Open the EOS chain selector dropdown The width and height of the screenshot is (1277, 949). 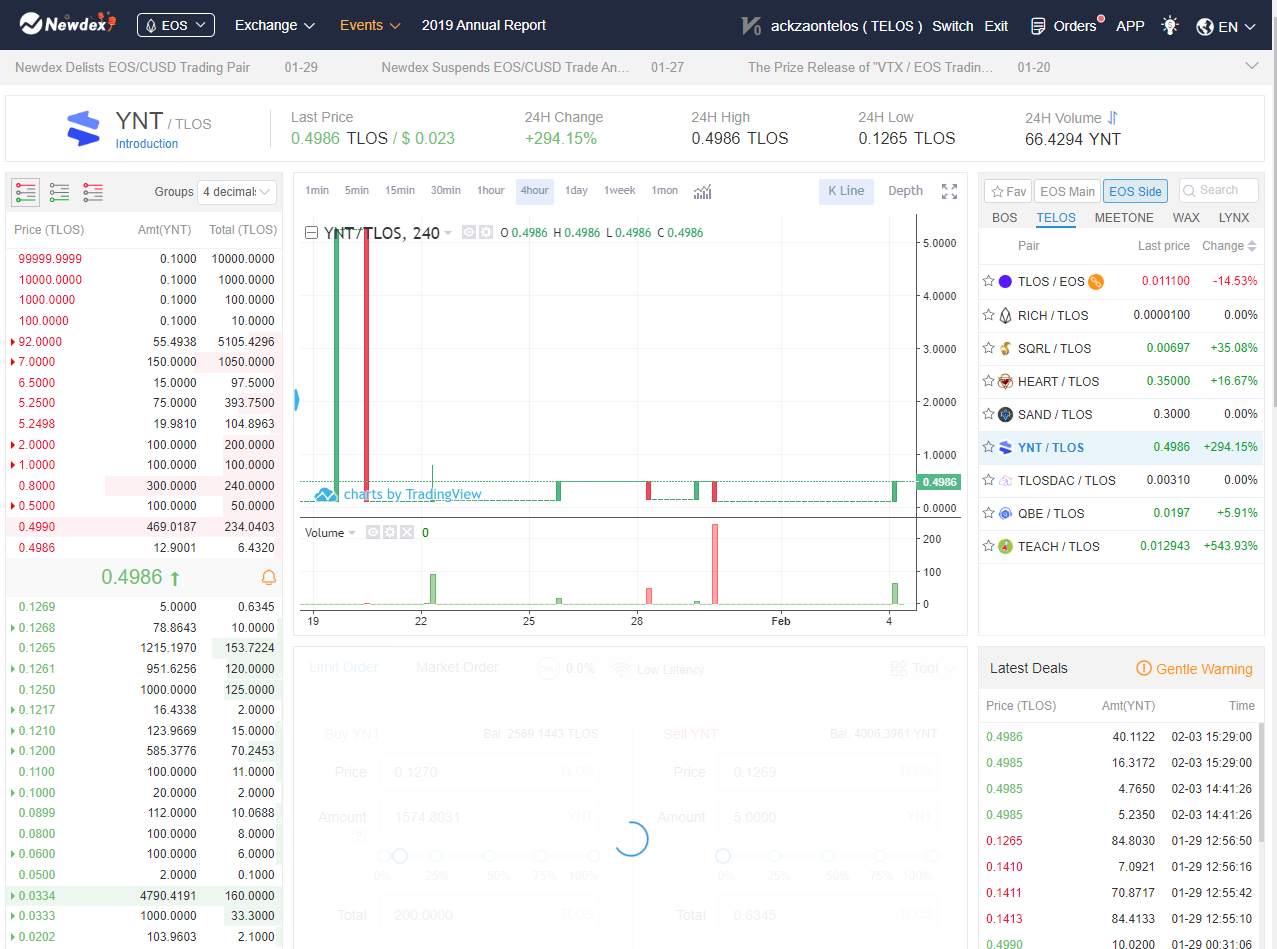176,25
